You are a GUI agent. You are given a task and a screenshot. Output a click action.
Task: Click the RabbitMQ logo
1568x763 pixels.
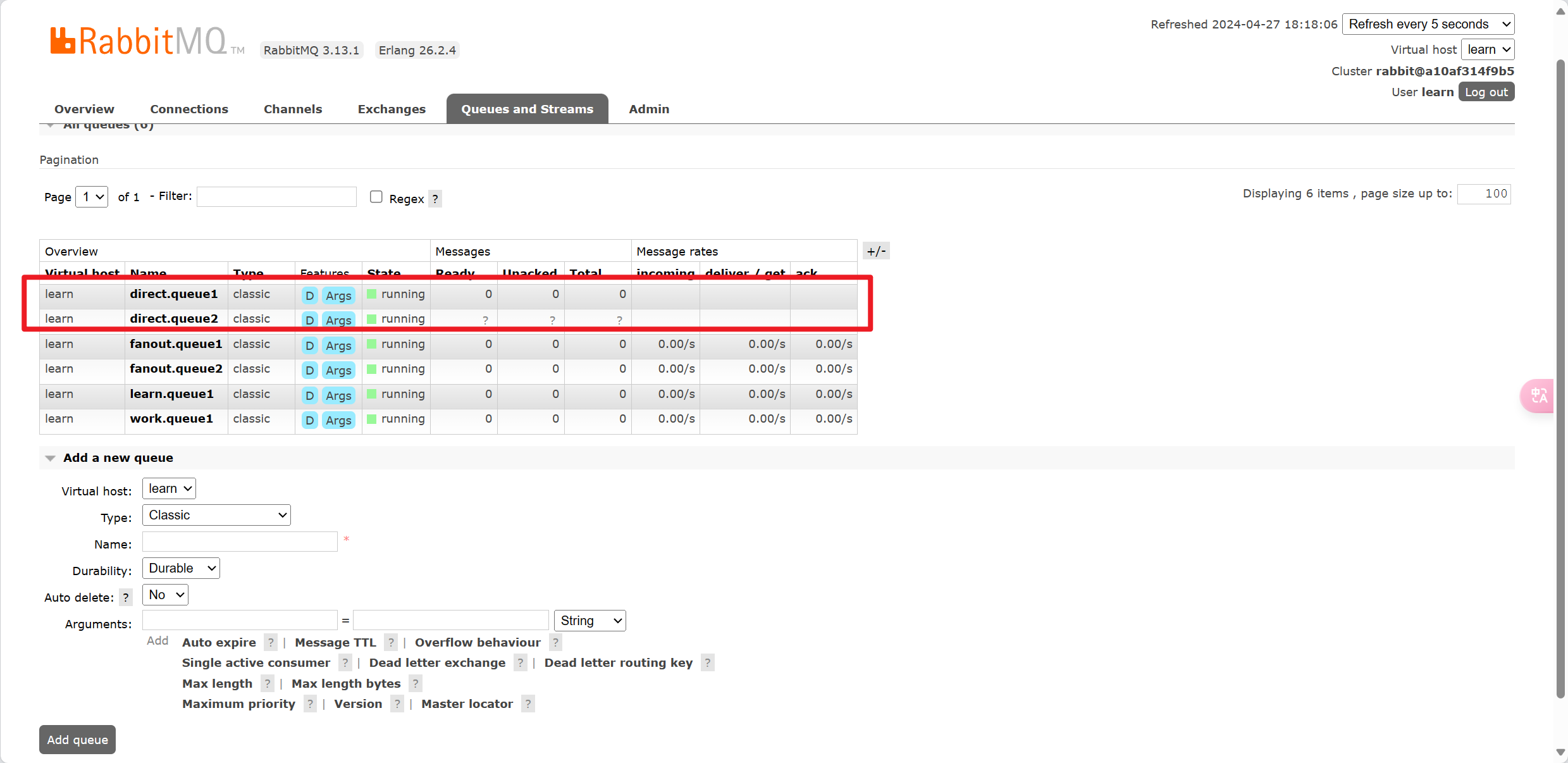tap(139, 42)
